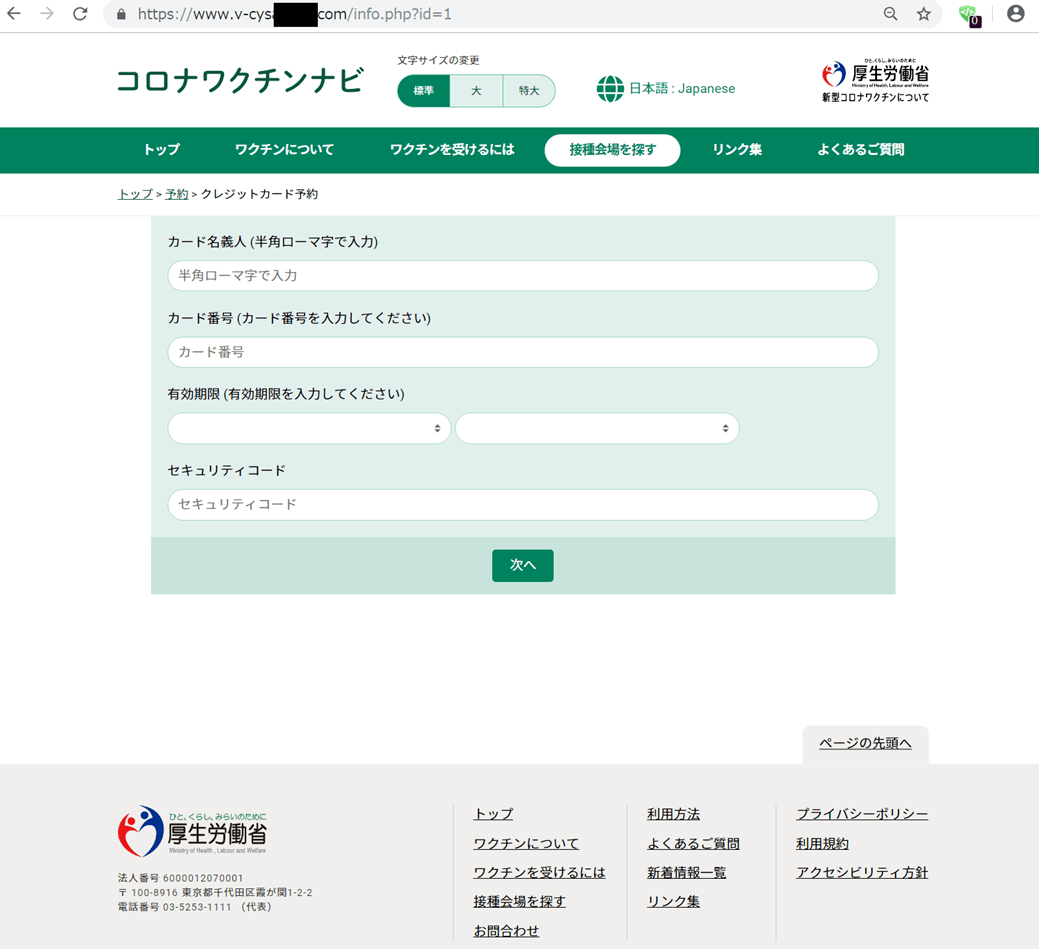Screen dimensions: 1039x949
Task: Bookmark page with star icon
Action: tap(923, 14)
